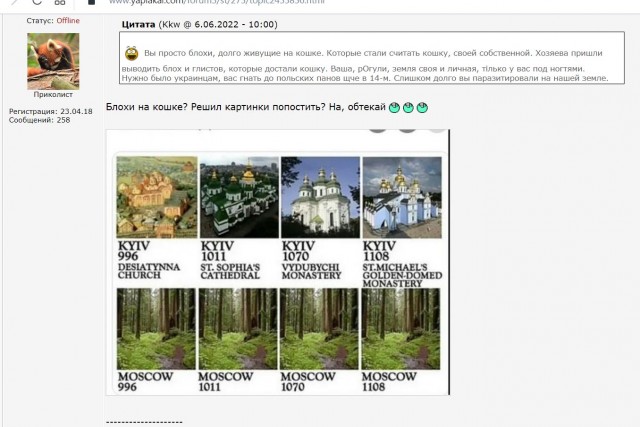Click the MOSCOW 1011 caption
This screenshot has width=640, height=427.
pos(226,382)
